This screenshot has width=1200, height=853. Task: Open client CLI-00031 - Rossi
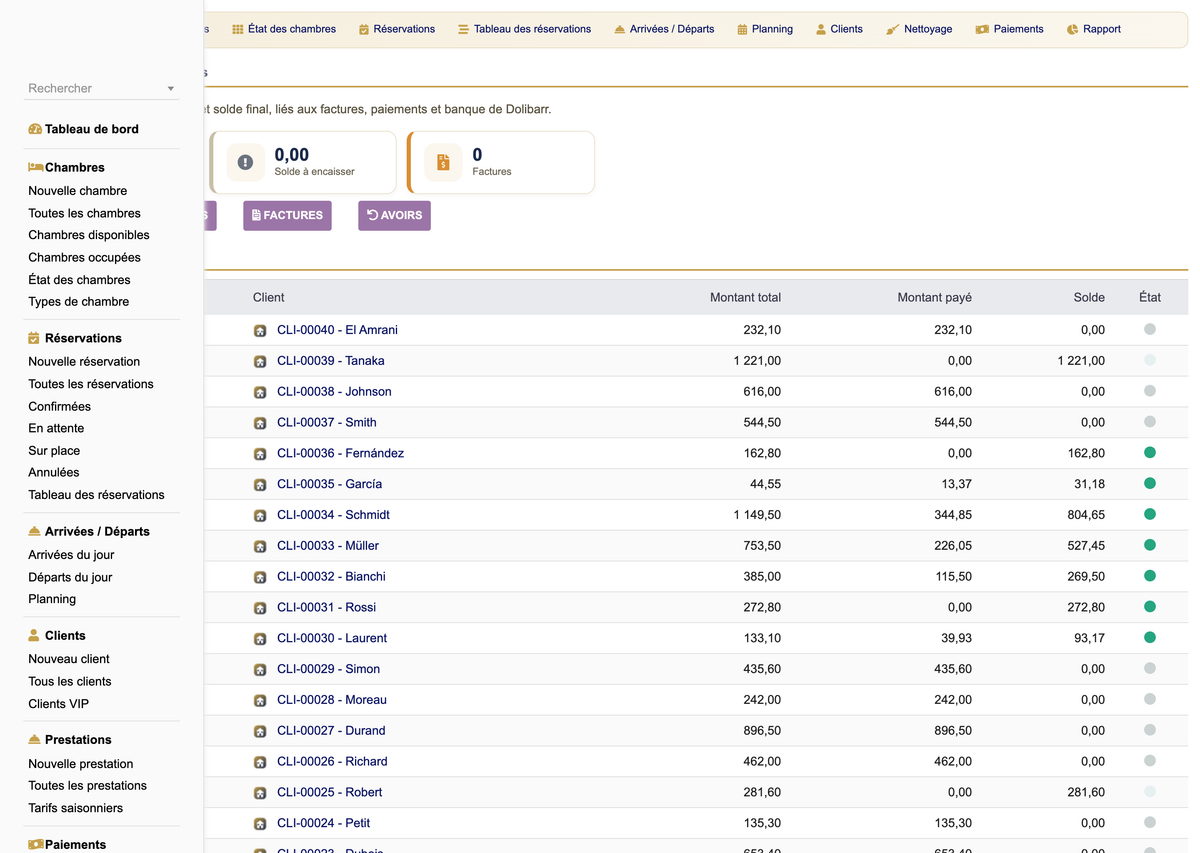point(326,607)
